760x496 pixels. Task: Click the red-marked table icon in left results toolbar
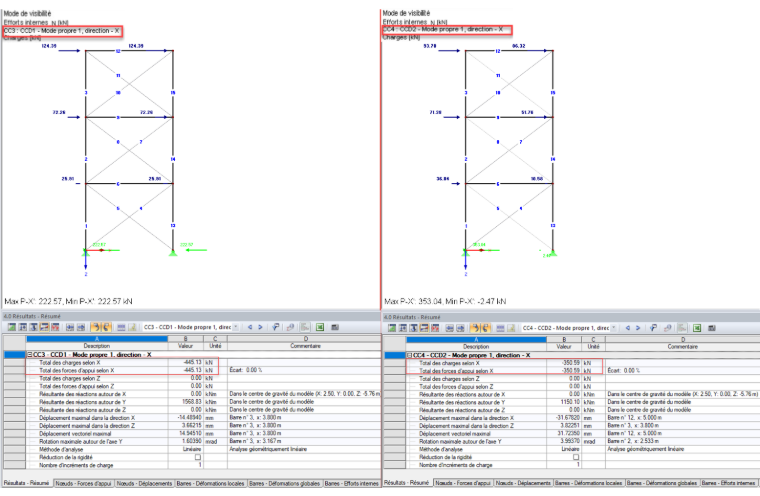pos(55,327)
